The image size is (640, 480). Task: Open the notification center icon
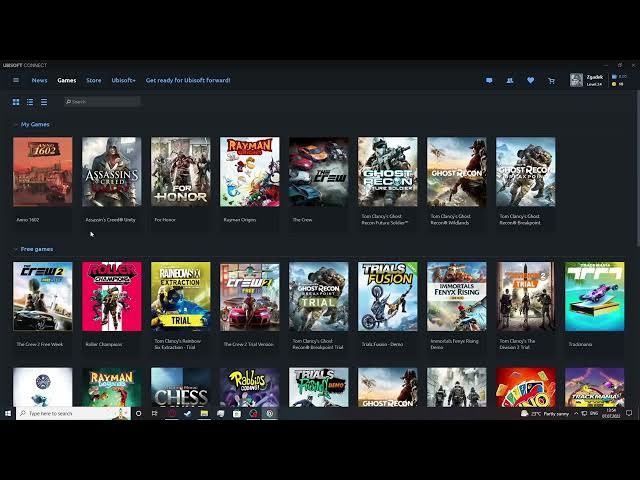pyautogui.click(x=629, y=413)
